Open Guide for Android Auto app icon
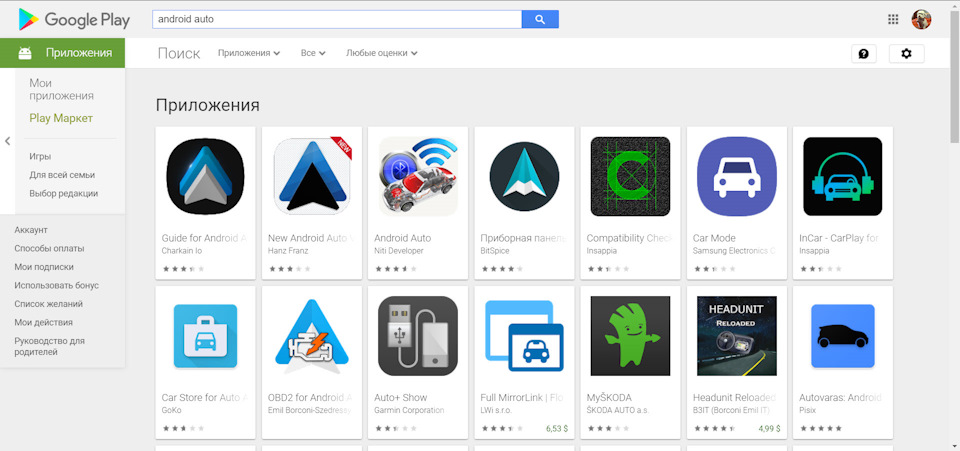The image size is (960, 451). tap(206, 177)
